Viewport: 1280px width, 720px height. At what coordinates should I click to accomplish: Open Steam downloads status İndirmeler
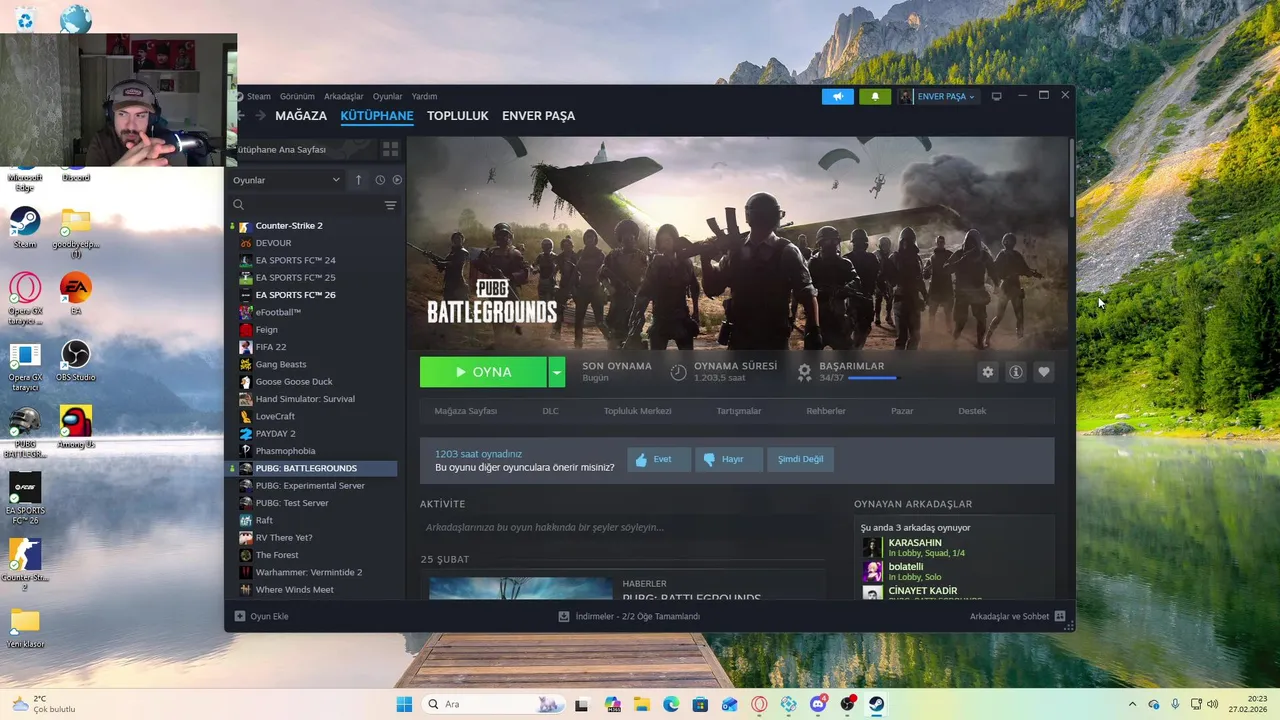coord(629,616)
